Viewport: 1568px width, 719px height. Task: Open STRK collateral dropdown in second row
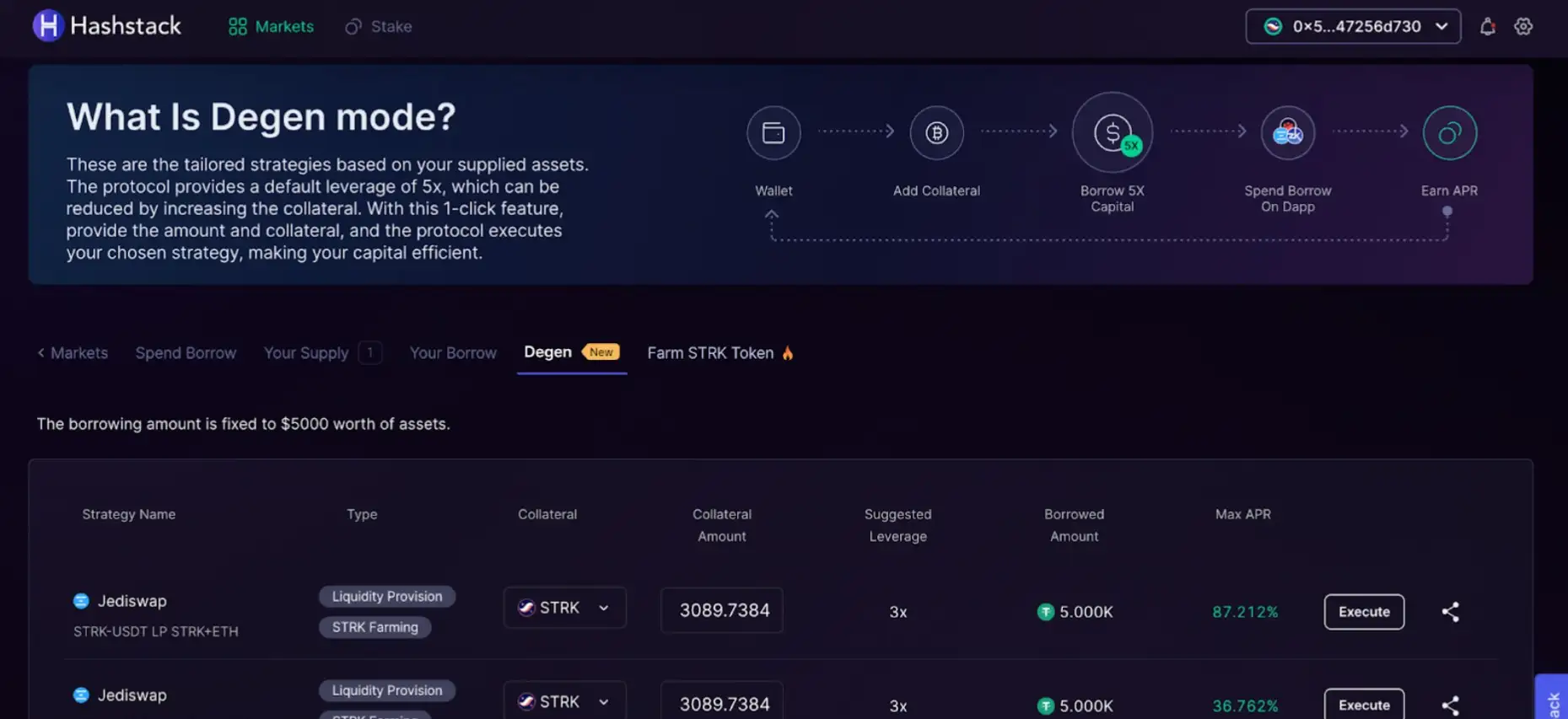pos(564,701)
